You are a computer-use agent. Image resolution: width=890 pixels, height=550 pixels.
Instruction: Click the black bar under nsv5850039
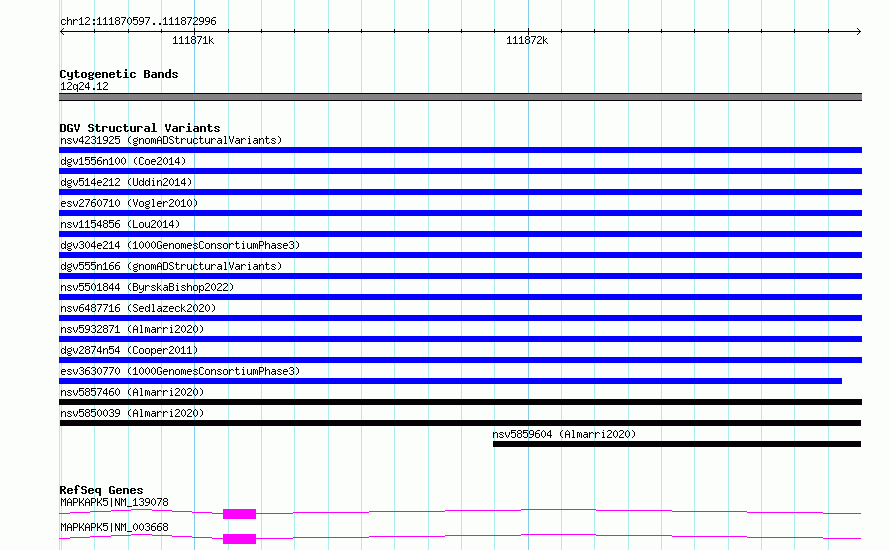point(460,423)
